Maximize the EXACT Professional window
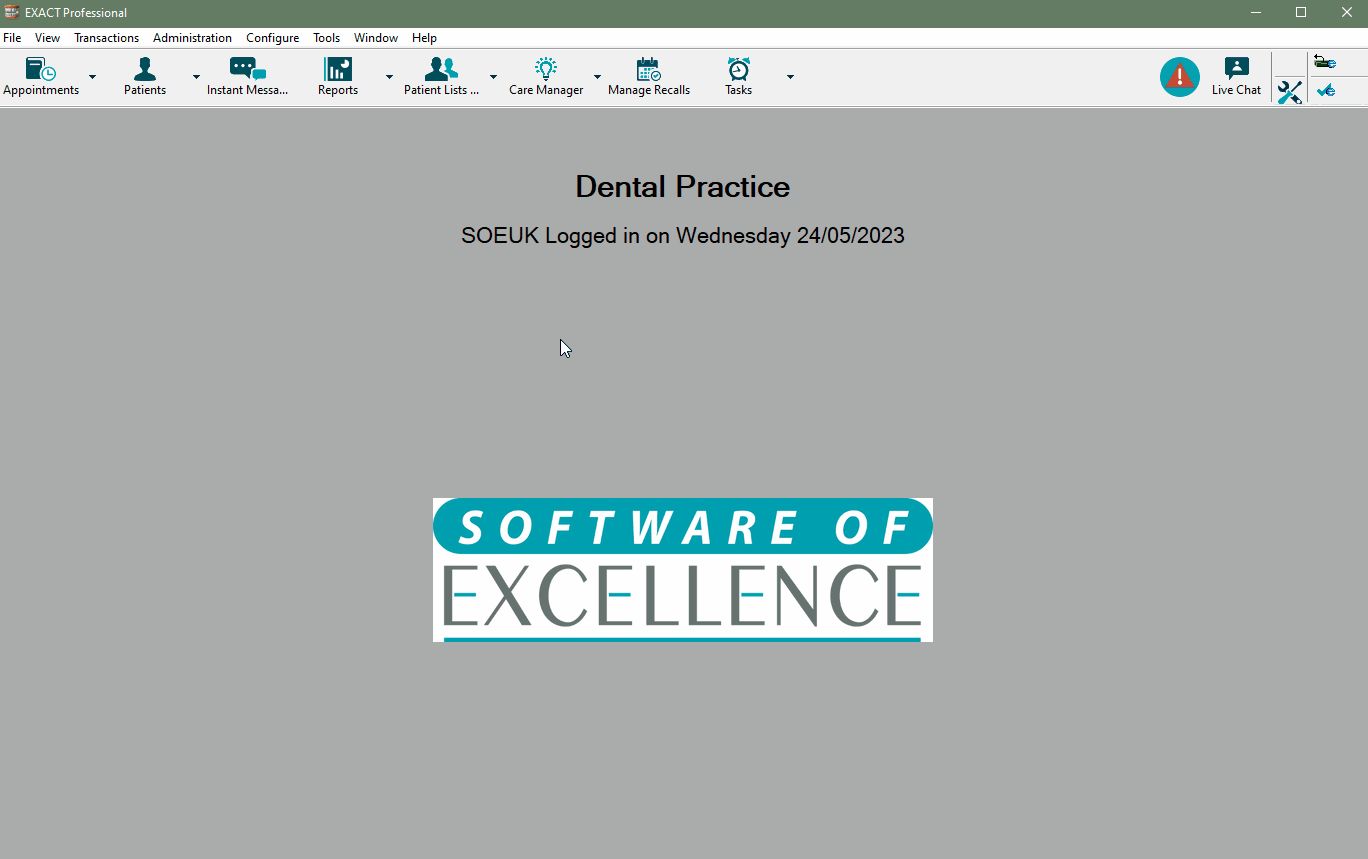Screen dimensions: 1368x859 point(1301,12)
